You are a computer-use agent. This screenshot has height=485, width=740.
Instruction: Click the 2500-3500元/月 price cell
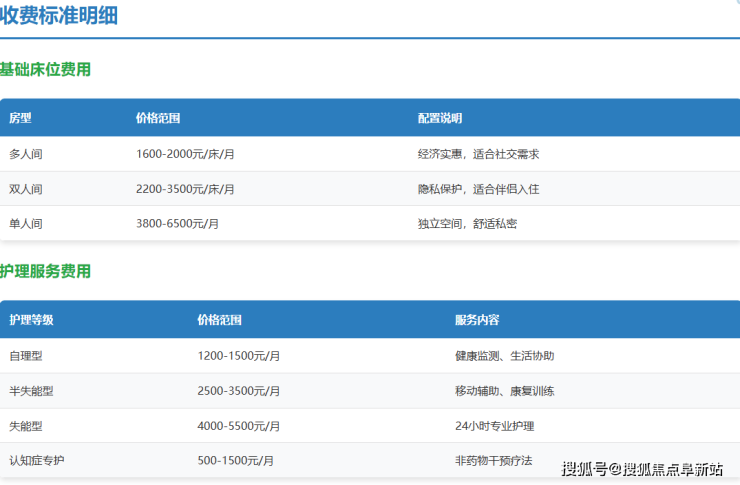(x=239, y=391)
